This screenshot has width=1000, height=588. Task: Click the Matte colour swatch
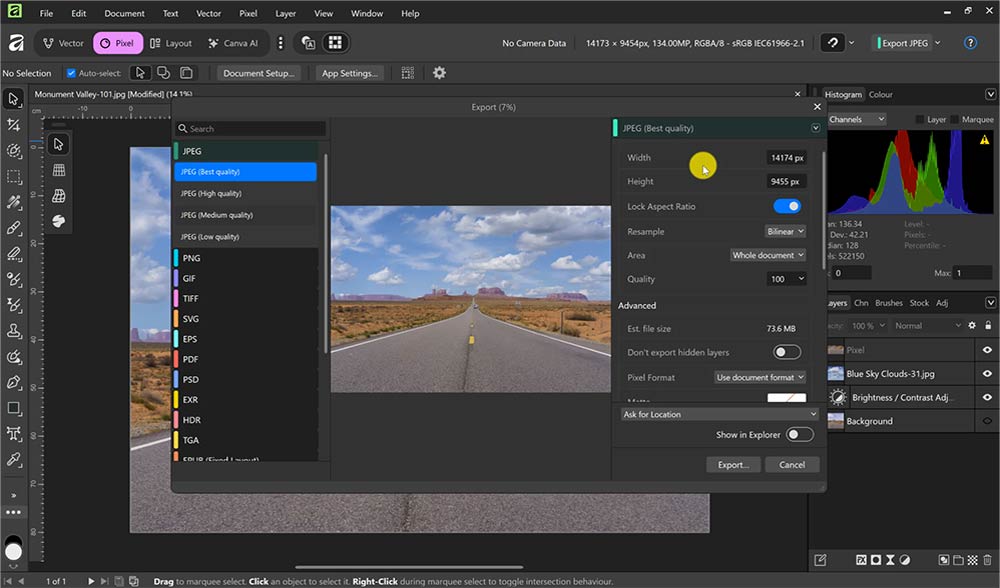tap(786, 397)
